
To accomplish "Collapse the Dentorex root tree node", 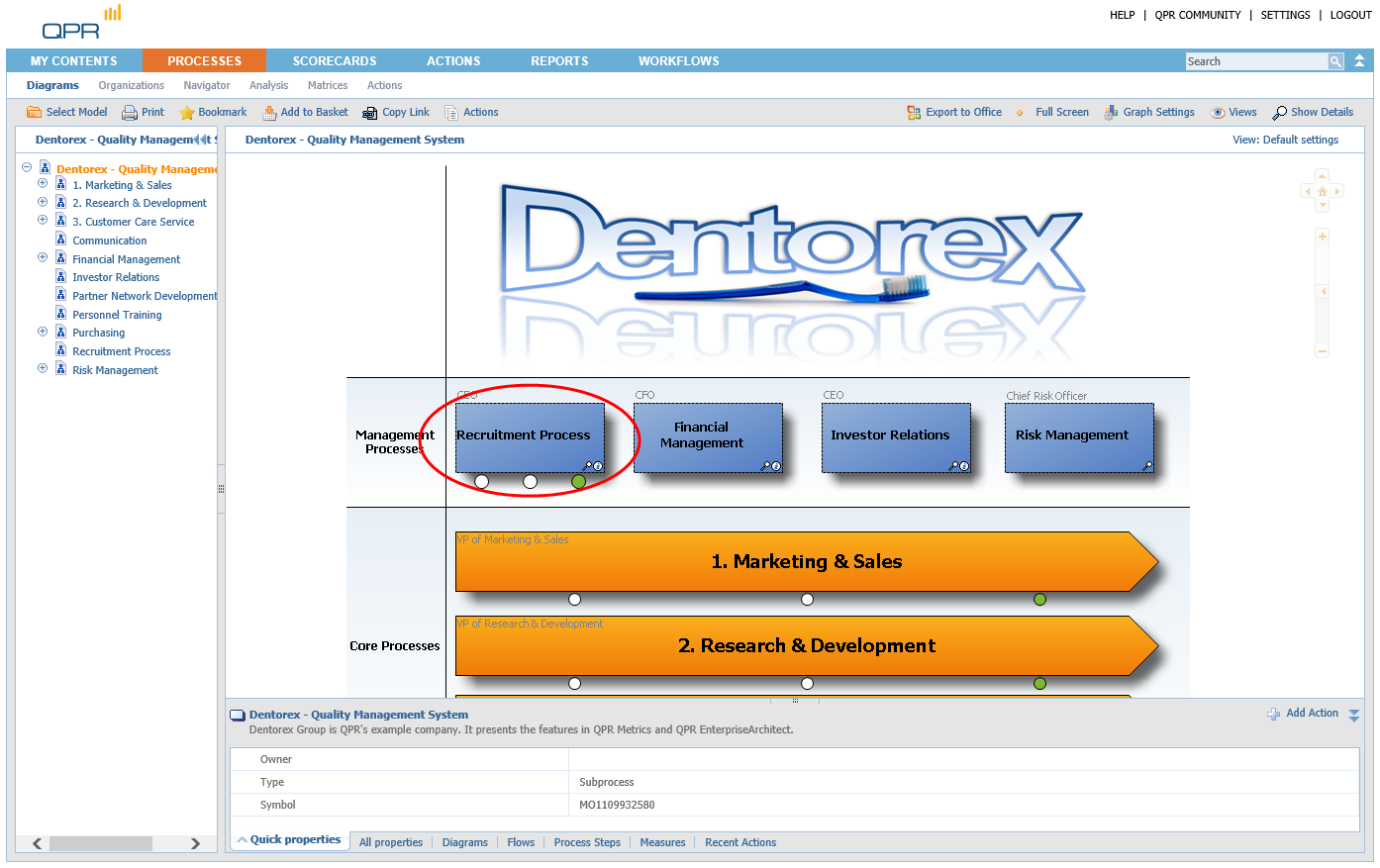I will 27,168.
